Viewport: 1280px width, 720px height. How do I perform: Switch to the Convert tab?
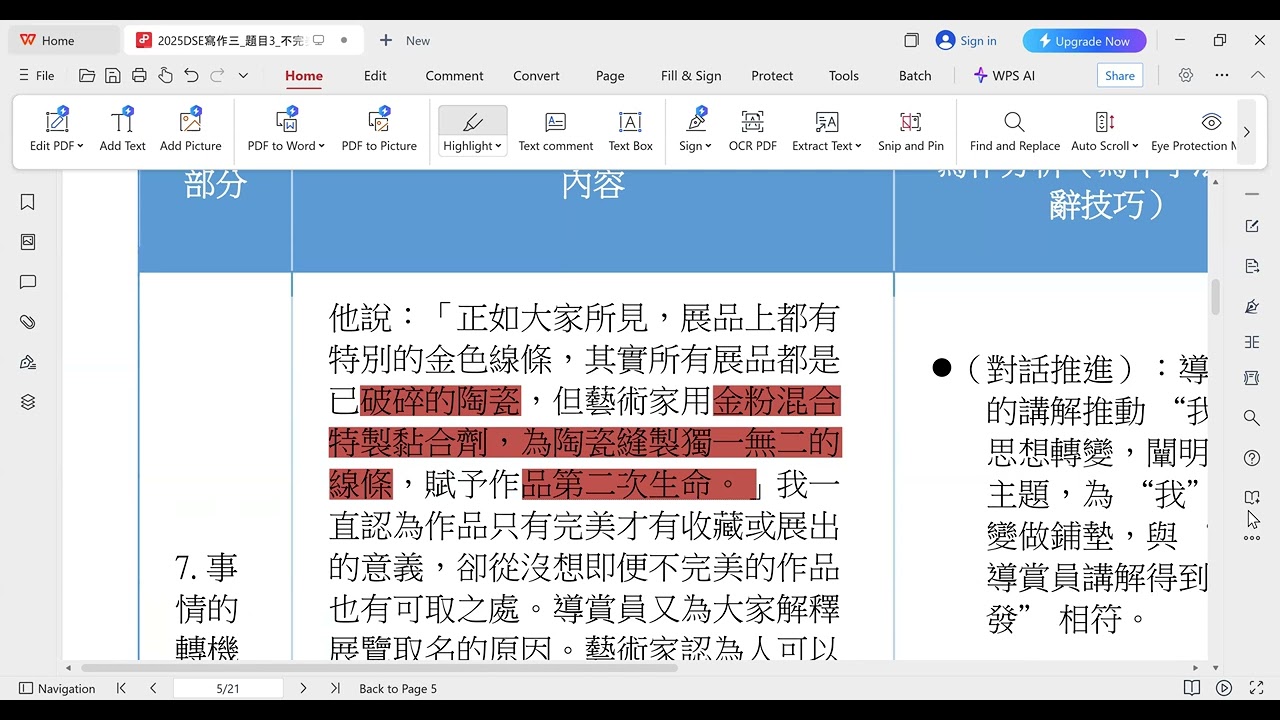click(536, 75)
